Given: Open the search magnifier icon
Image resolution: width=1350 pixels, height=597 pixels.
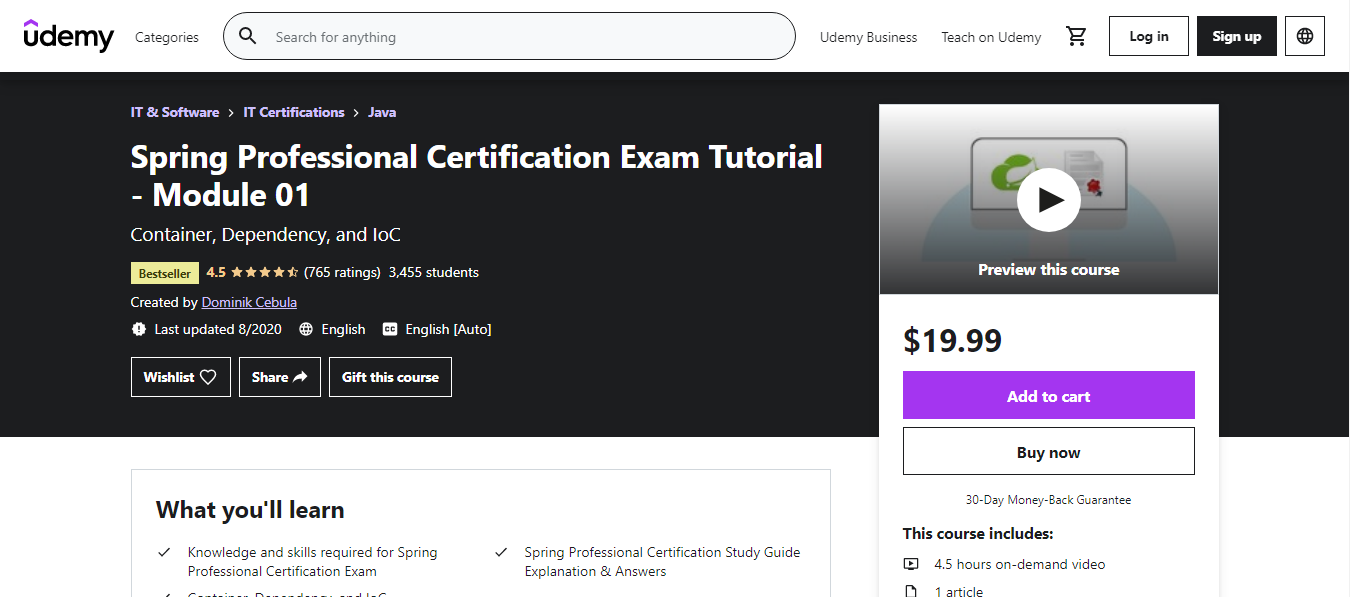Looking at the screenshot, I should [247, 35].
